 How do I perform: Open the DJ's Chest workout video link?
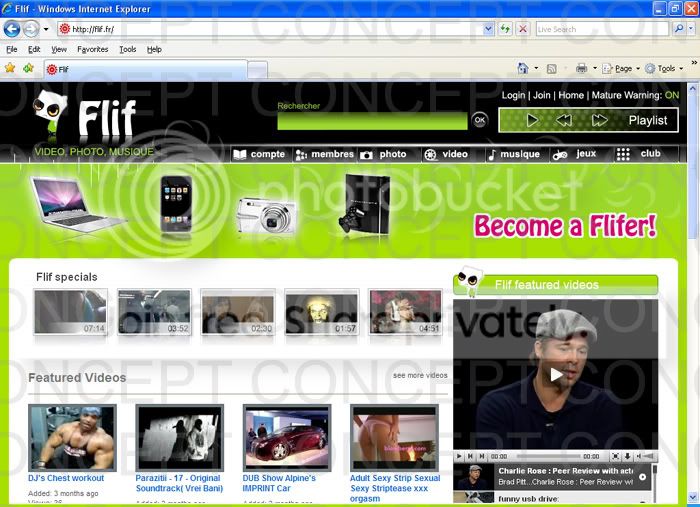[x=66, y=478]
